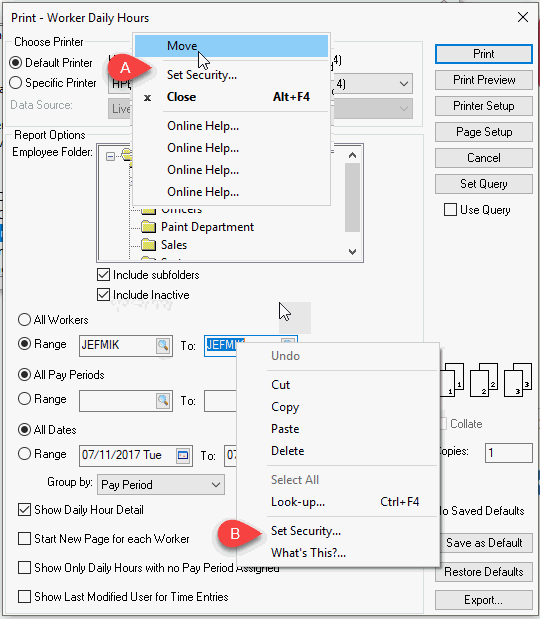Viewport: 540px width, 619px height.
Task: Open the Group by Pay Period dropdown
Action: pos(161,484)
